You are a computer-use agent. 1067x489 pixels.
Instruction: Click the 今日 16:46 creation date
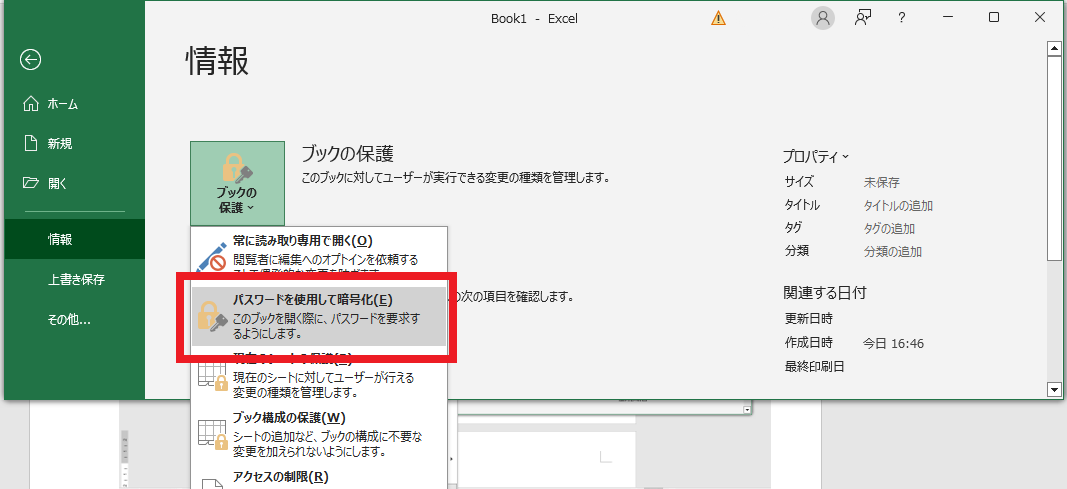pos(893,343)
